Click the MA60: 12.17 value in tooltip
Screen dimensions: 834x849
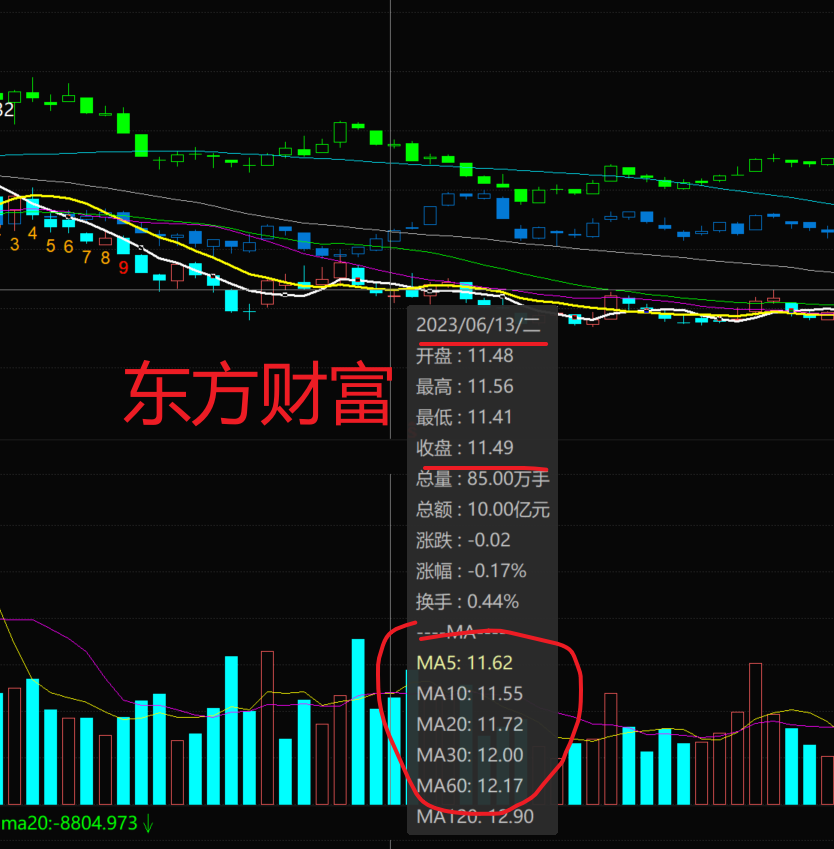click(x=469, y=786)
